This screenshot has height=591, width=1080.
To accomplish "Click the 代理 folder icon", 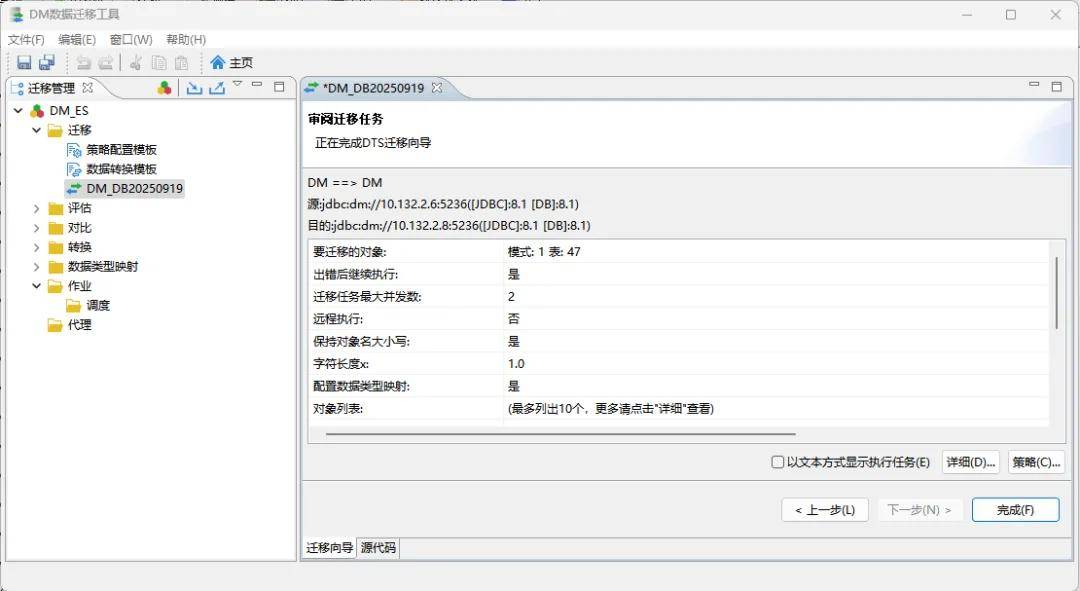I will coord(55,324).
